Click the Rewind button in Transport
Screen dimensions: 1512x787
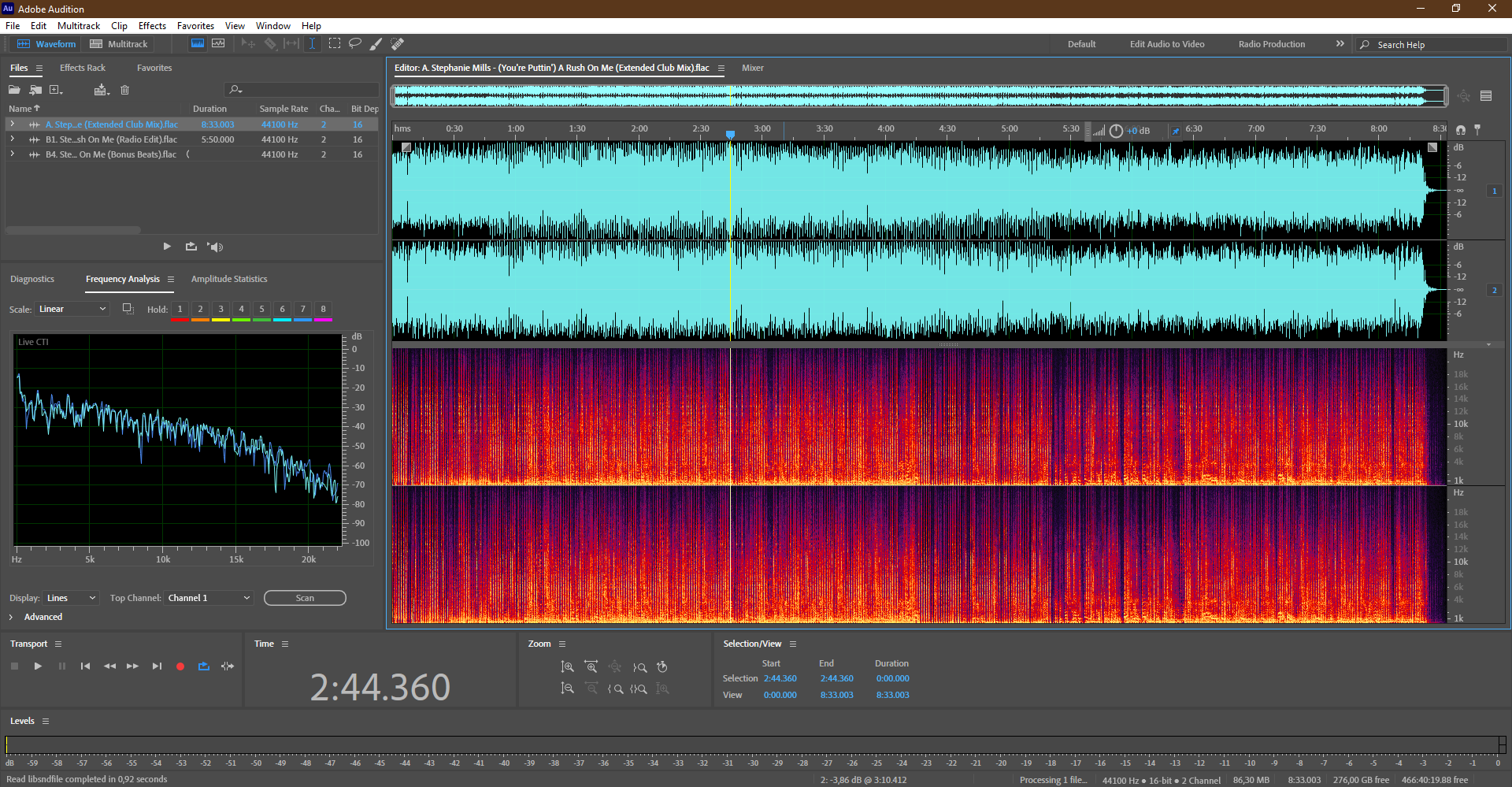coord(109,666)
